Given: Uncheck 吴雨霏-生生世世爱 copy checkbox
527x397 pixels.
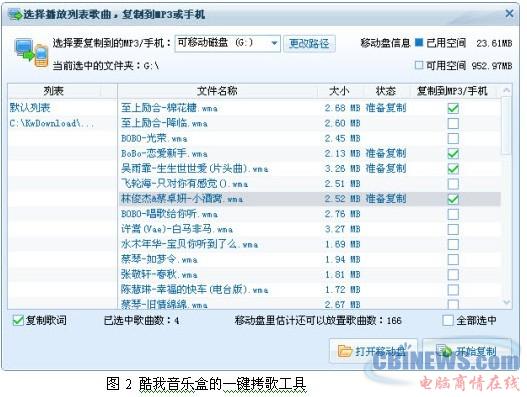Looking at the screenshot, I should click(x=453, y=169).
